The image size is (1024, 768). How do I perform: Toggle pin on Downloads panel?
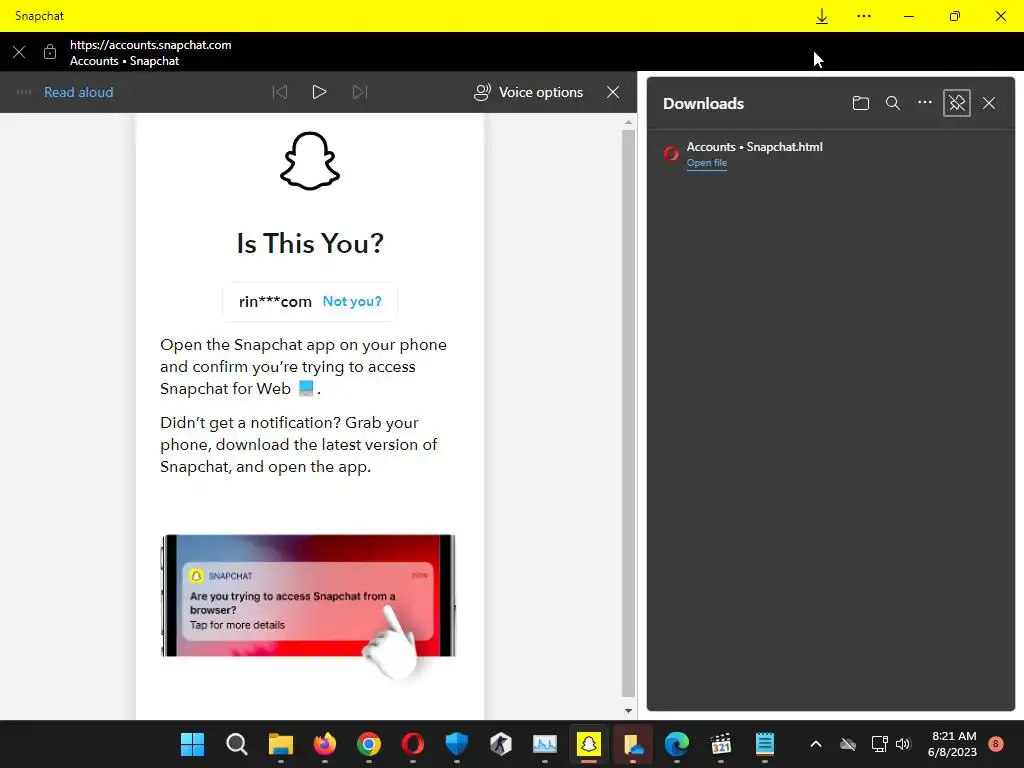point(957,103)
